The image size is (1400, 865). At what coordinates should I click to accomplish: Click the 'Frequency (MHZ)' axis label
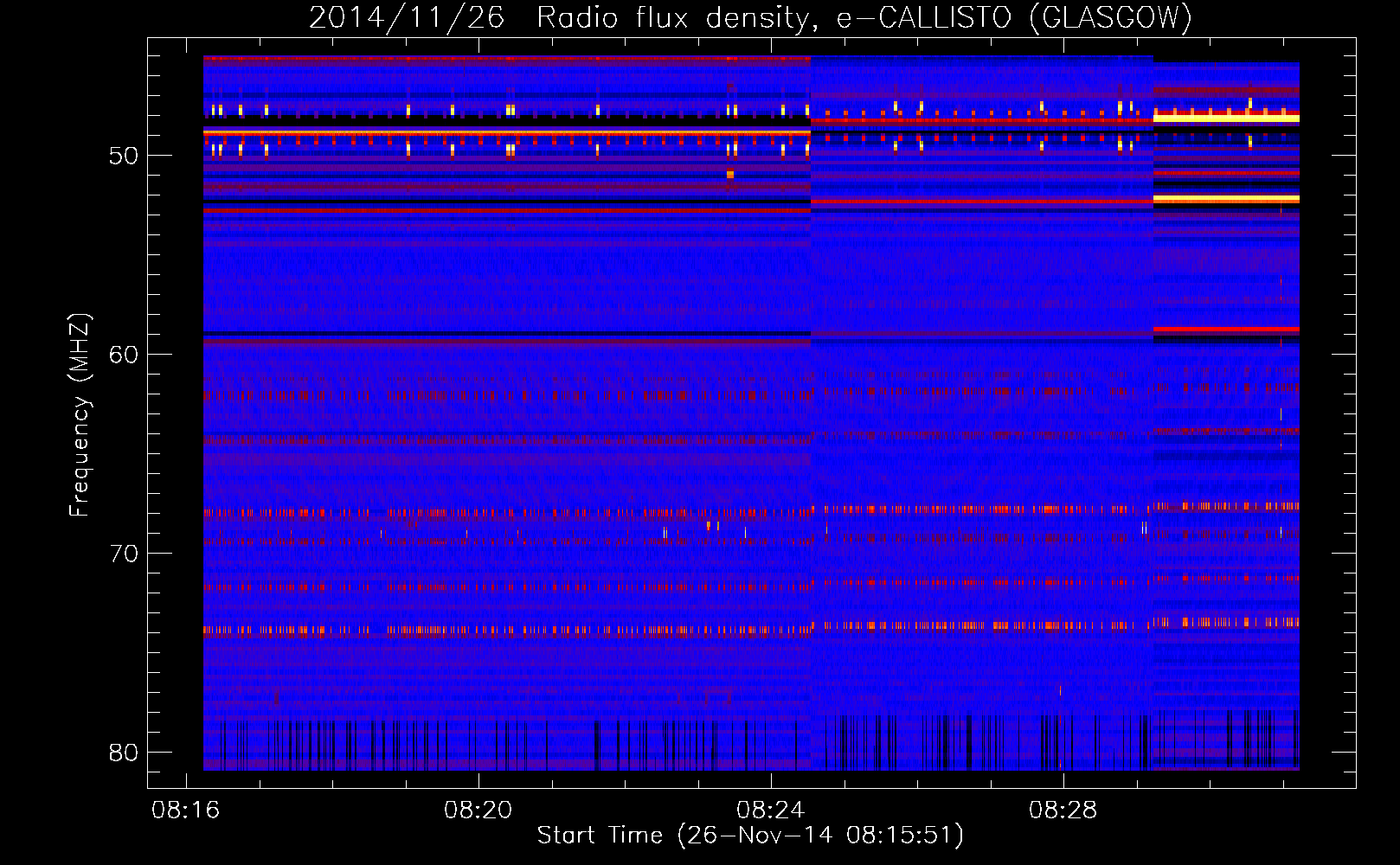click(79, 415)
